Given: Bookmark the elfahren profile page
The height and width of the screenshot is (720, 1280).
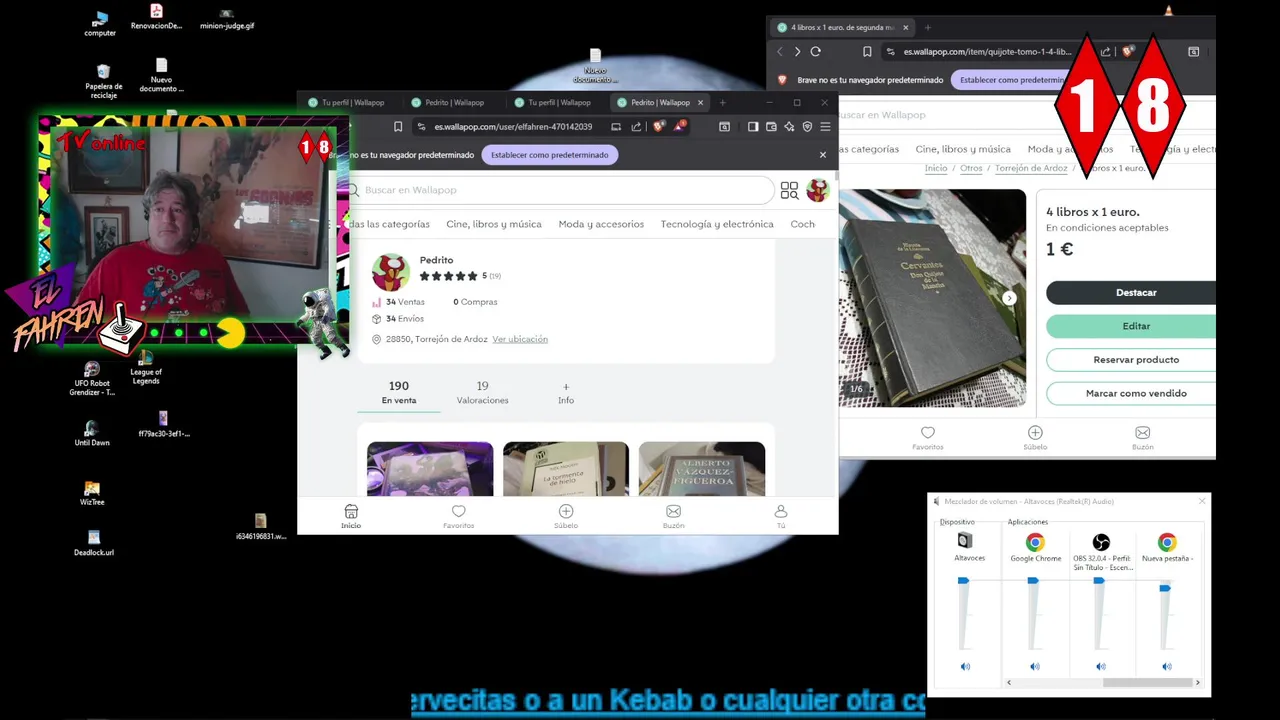Looking at the screenshot, I should tap(398, 127).
